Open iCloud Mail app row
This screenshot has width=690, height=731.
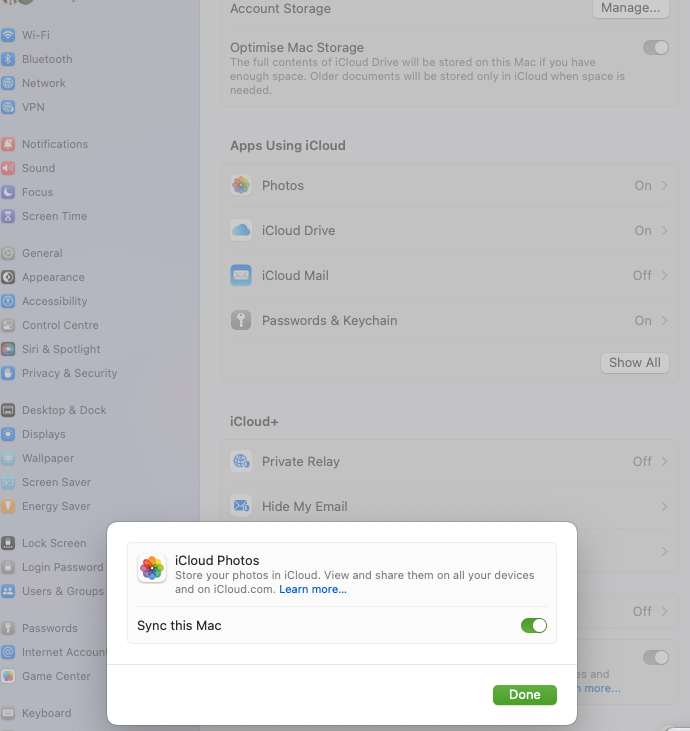click(449, 276)
